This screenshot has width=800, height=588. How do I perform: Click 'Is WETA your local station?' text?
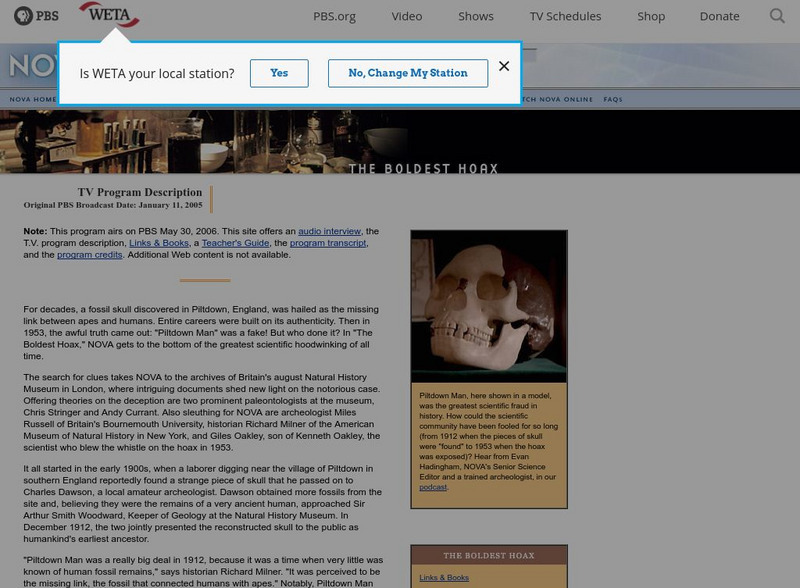coord(157,74)
